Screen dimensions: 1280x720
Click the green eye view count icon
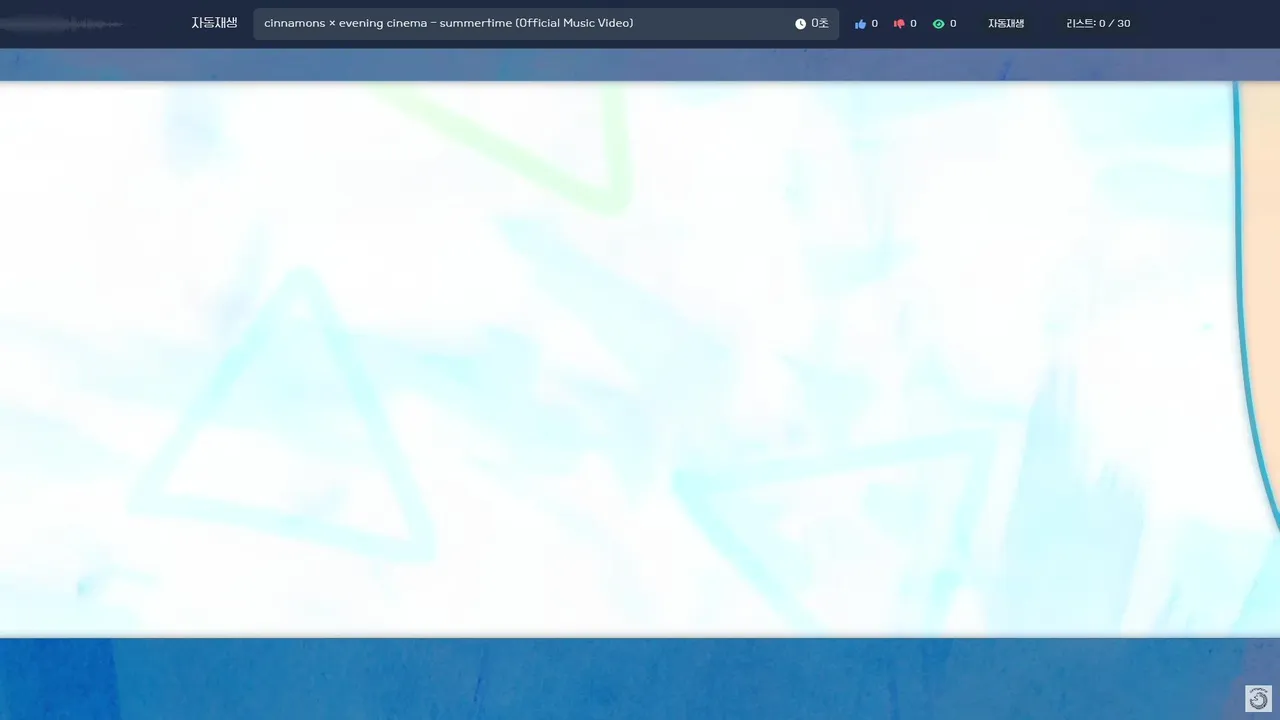pyautogui.click(x=938, y=24)
